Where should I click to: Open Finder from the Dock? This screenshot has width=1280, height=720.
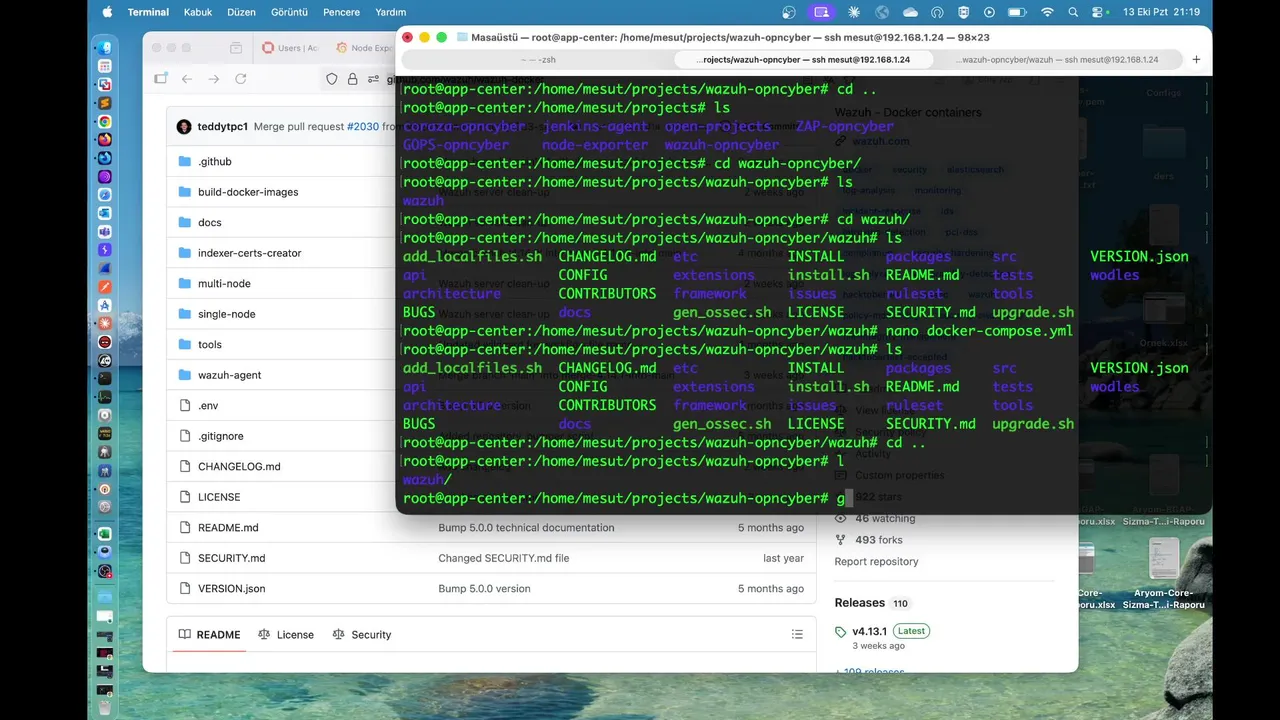105,47
